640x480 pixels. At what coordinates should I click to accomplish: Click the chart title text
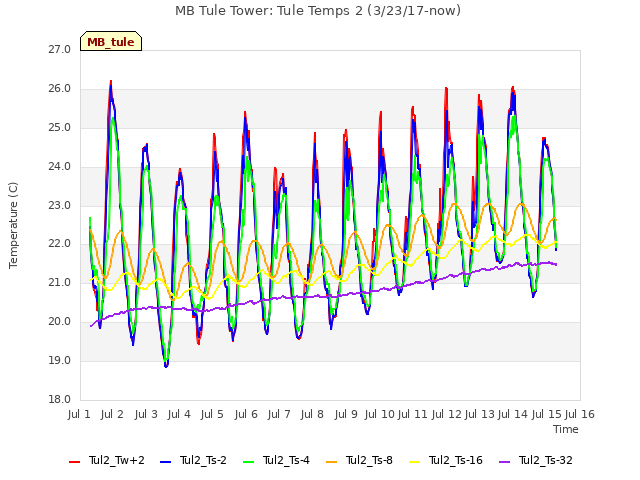(318, 11)
